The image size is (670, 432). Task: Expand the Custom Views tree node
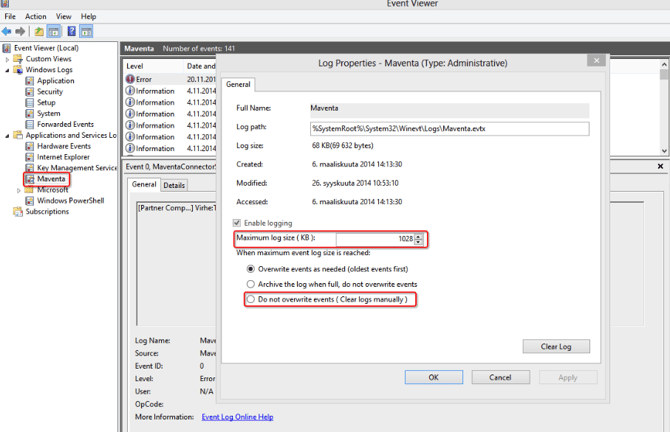[x=8, y=59]
